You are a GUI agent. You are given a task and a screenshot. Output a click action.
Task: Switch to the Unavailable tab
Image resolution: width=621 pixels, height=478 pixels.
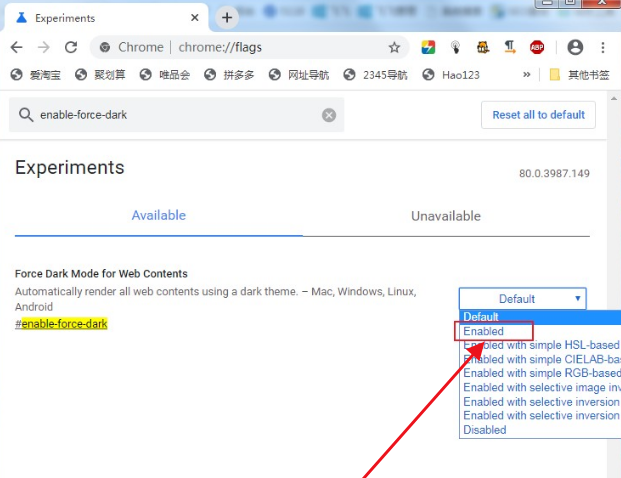pyautogui.click(x=446, y=216)
